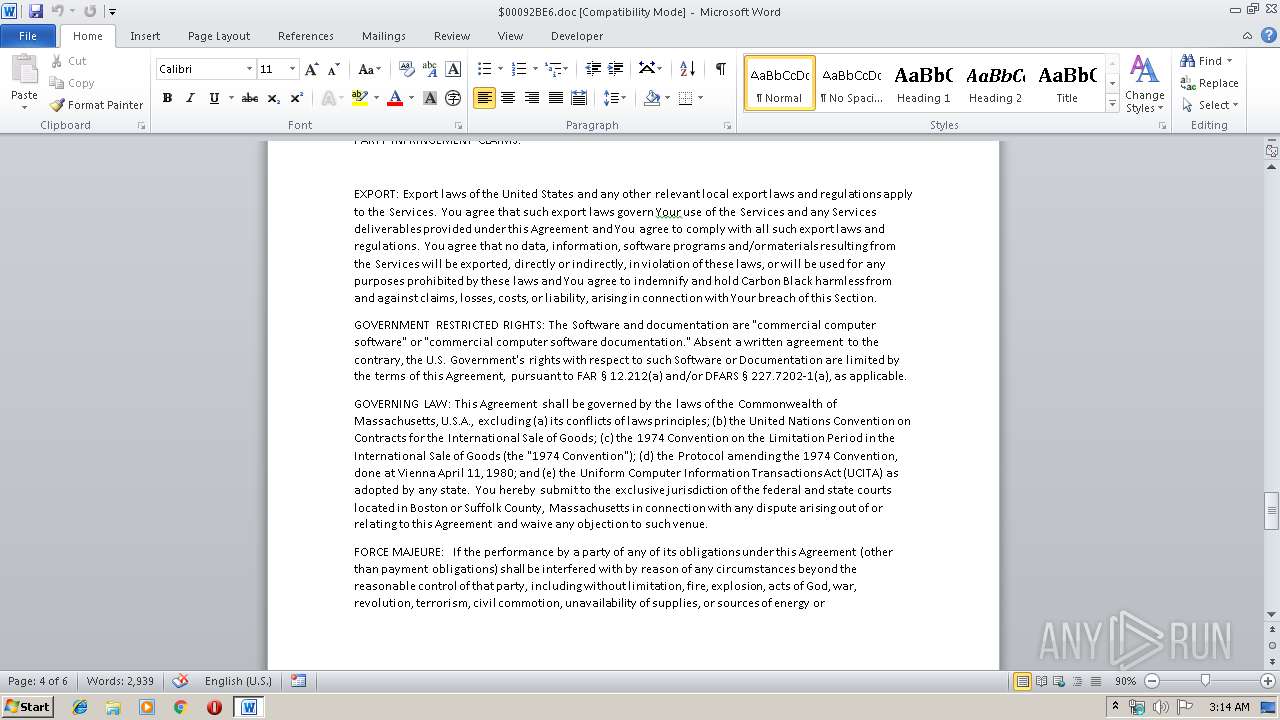Toggle Print Layout view
This screenshot has height=720, width=1280.
[1022, 681]
